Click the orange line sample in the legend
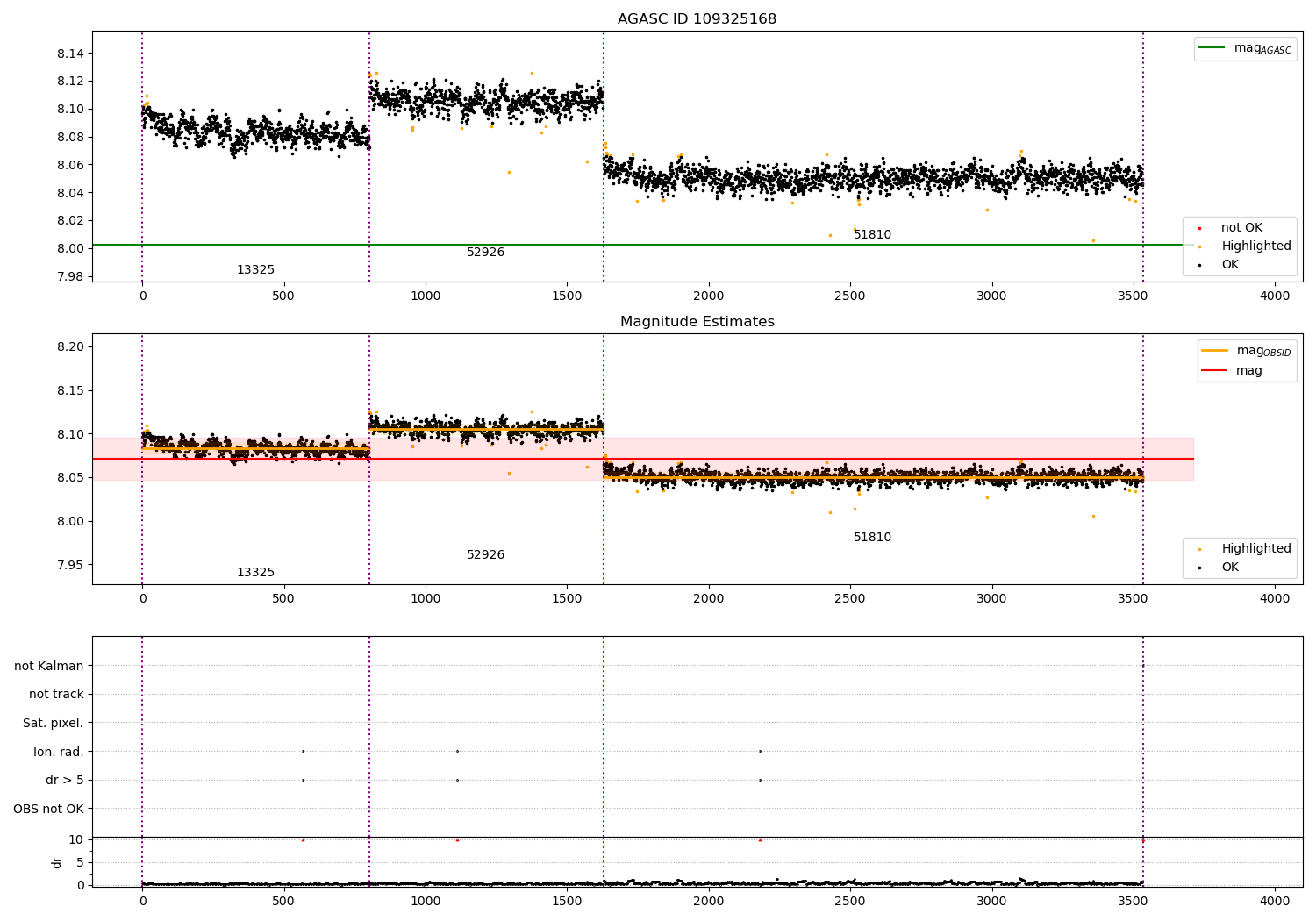The width and height of the screenshot is (1316, 921). pos(1214,351)
